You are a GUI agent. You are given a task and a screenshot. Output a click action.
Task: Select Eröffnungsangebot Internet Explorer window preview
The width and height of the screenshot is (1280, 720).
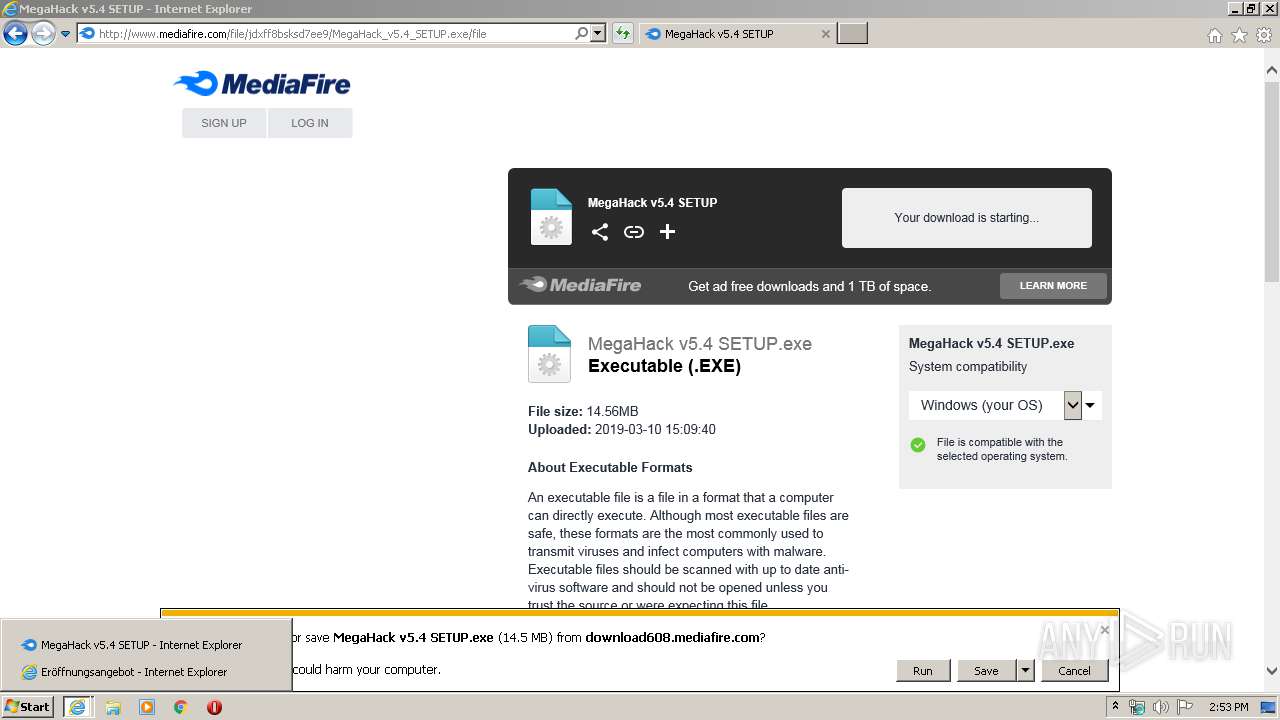click(146, 672)
